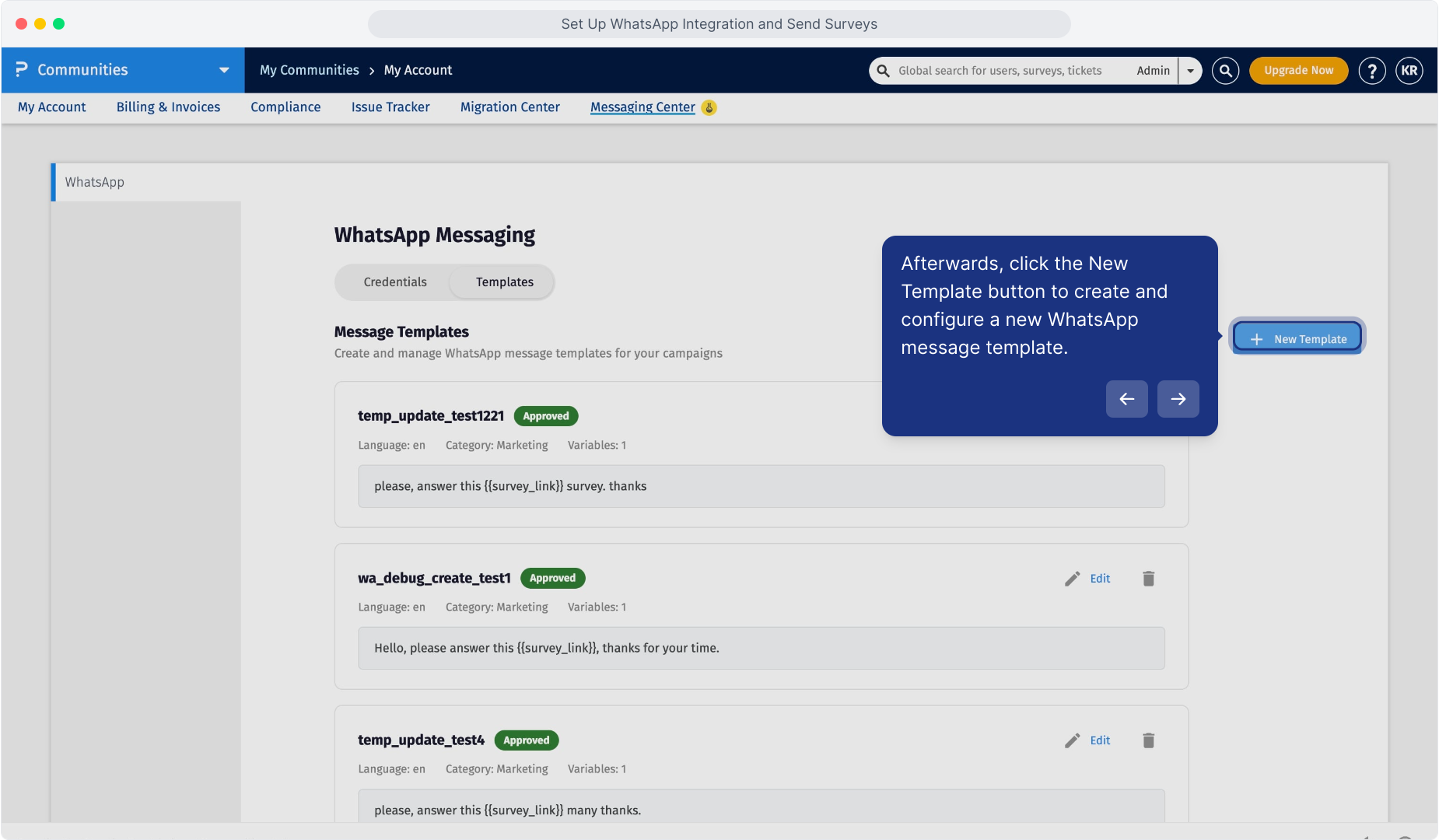Image resolution: width=1439 pixels, height=840 pixels.
Task: Open the help question mark icon
Action: pyautogui.click(x=1372, y=71)
